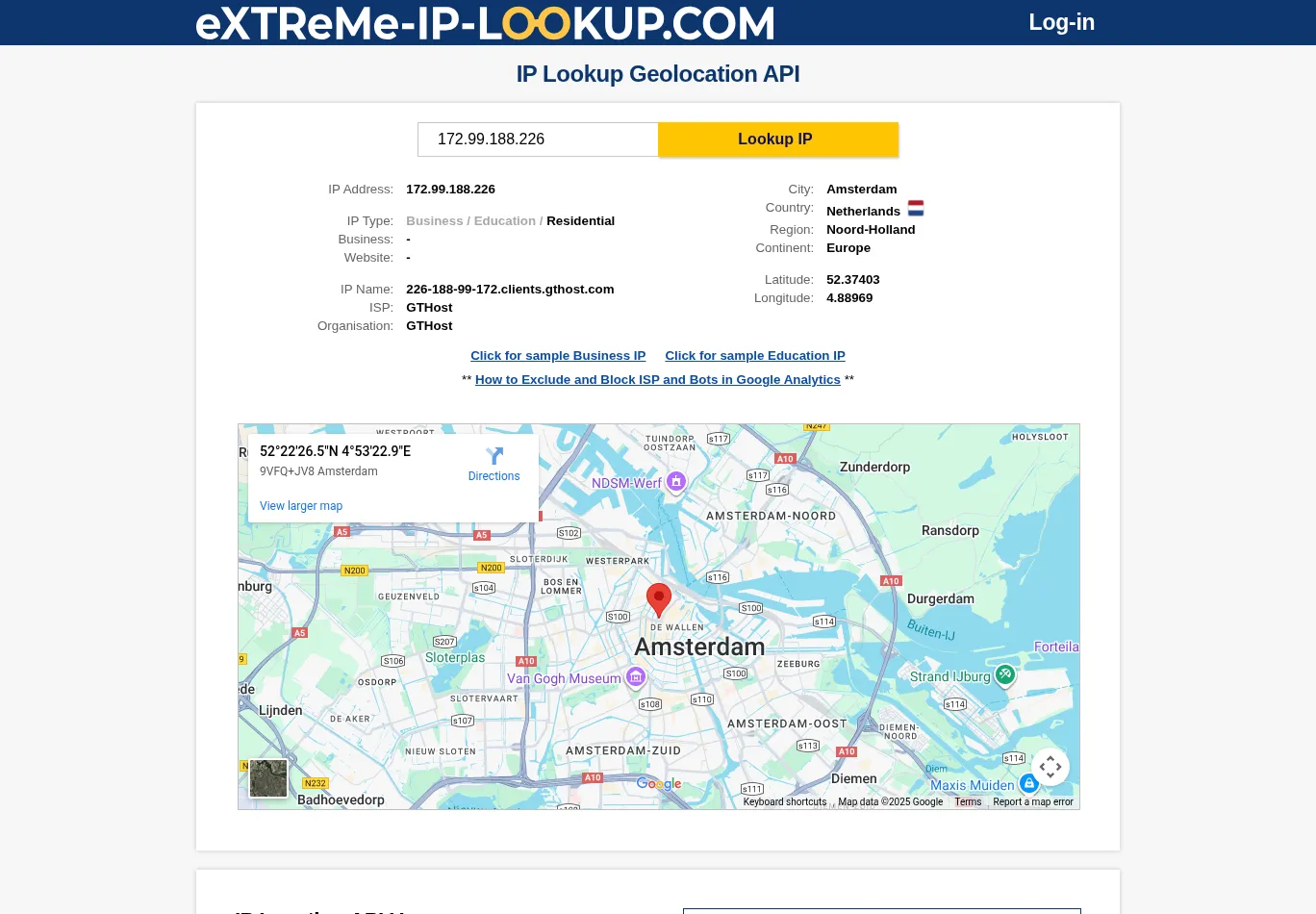1316x914 pixels.
Task: Click the Directions arrow icon on map
Action: (x=494, y=456)
